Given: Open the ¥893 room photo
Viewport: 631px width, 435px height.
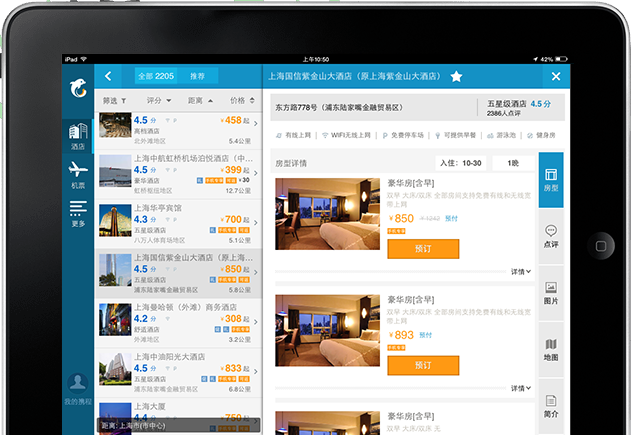Looking at the screenshot, I should [x=327, y=330].
